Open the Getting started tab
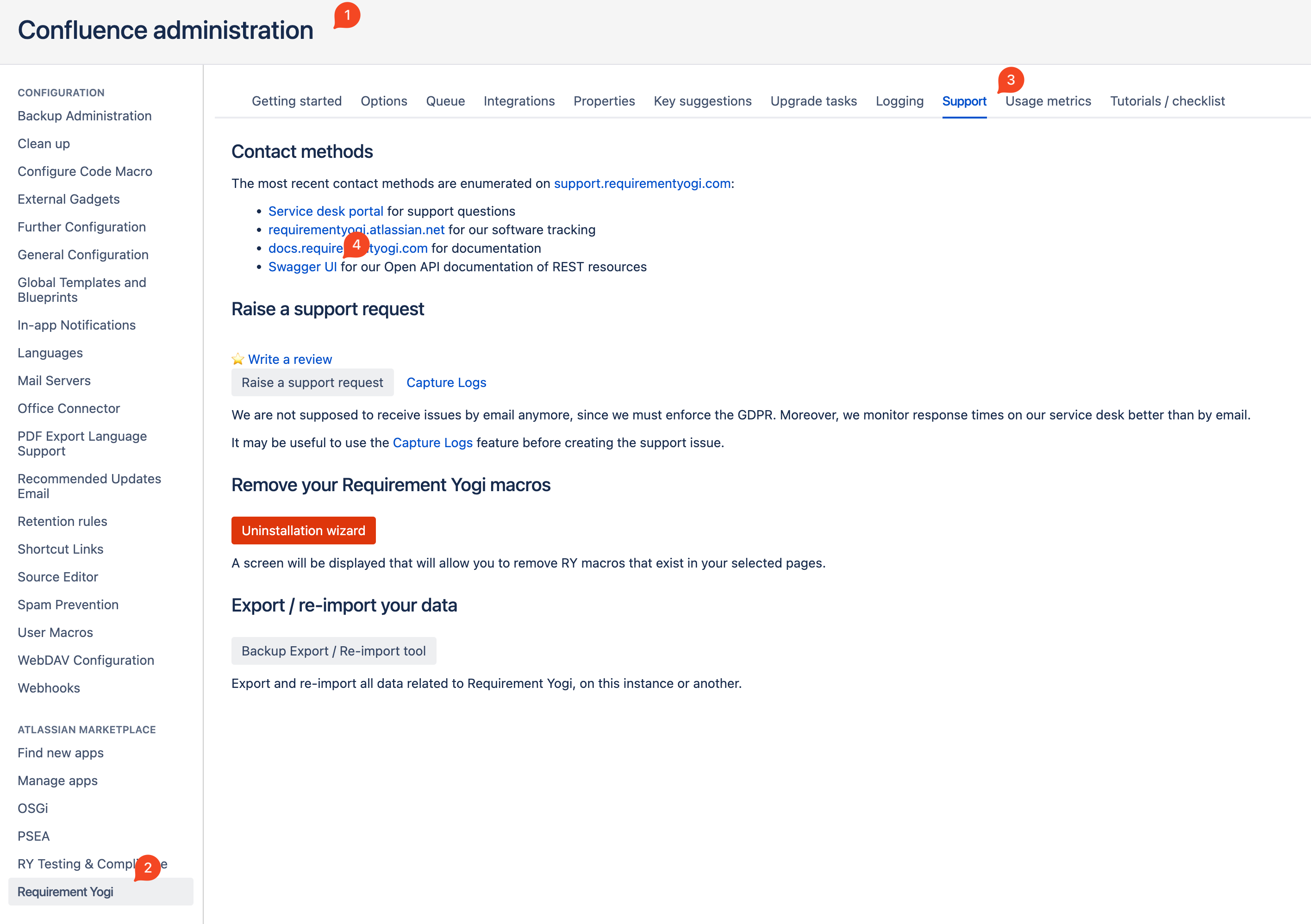This screenshot has width=1311, height=924. 296,101
